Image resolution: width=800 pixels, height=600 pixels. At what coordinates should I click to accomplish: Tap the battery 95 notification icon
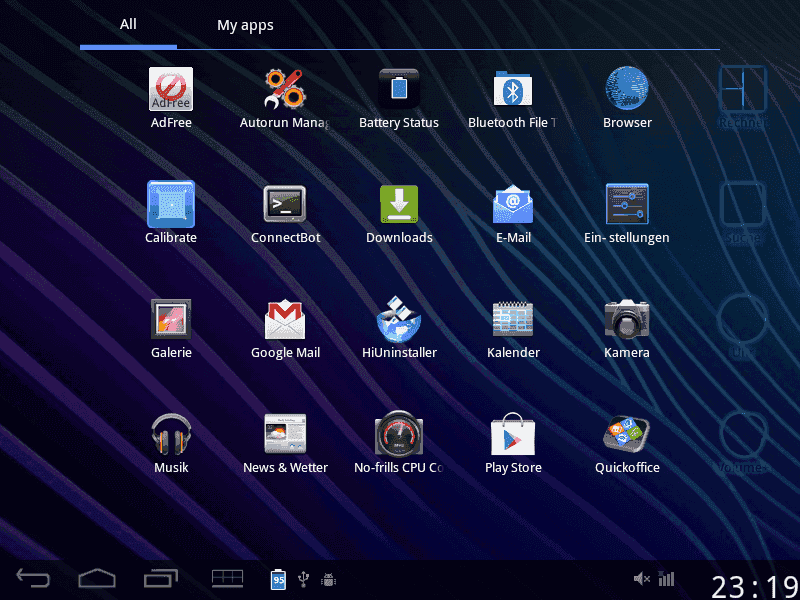pos(278,579)
